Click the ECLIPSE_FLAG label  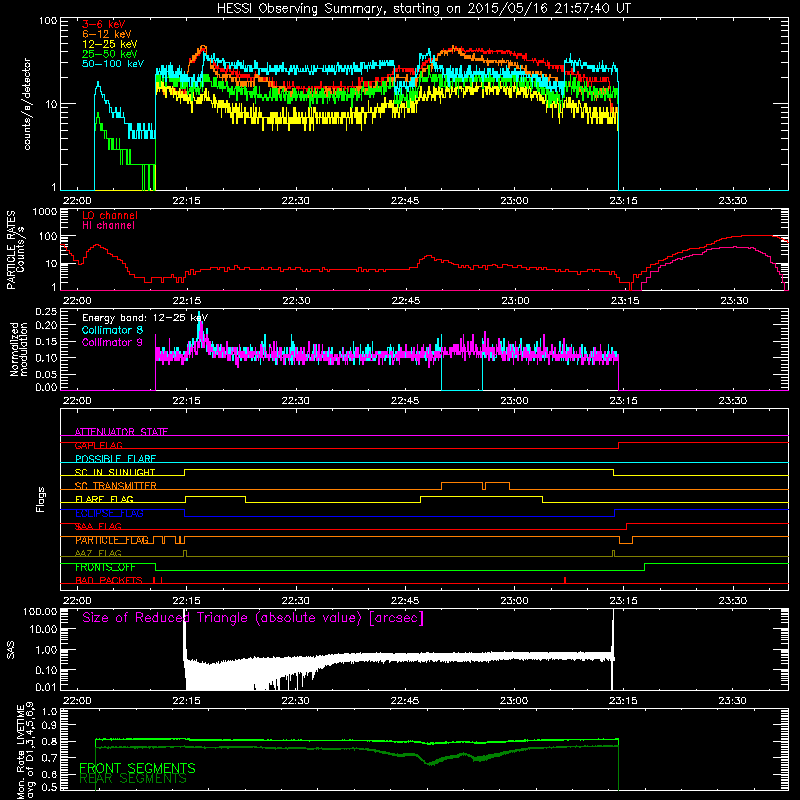[x=109, y=513]
